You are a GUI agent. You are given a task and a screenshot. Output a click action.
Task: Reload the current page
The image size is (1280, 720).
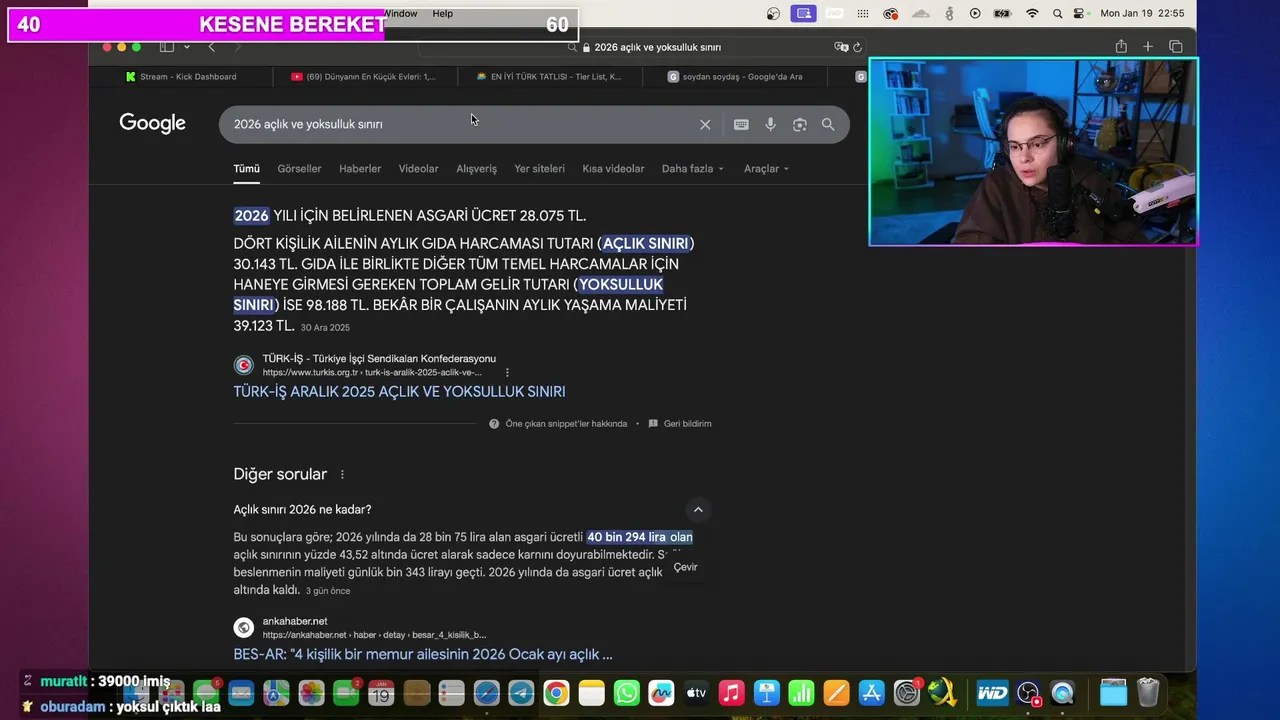point(857,47)
